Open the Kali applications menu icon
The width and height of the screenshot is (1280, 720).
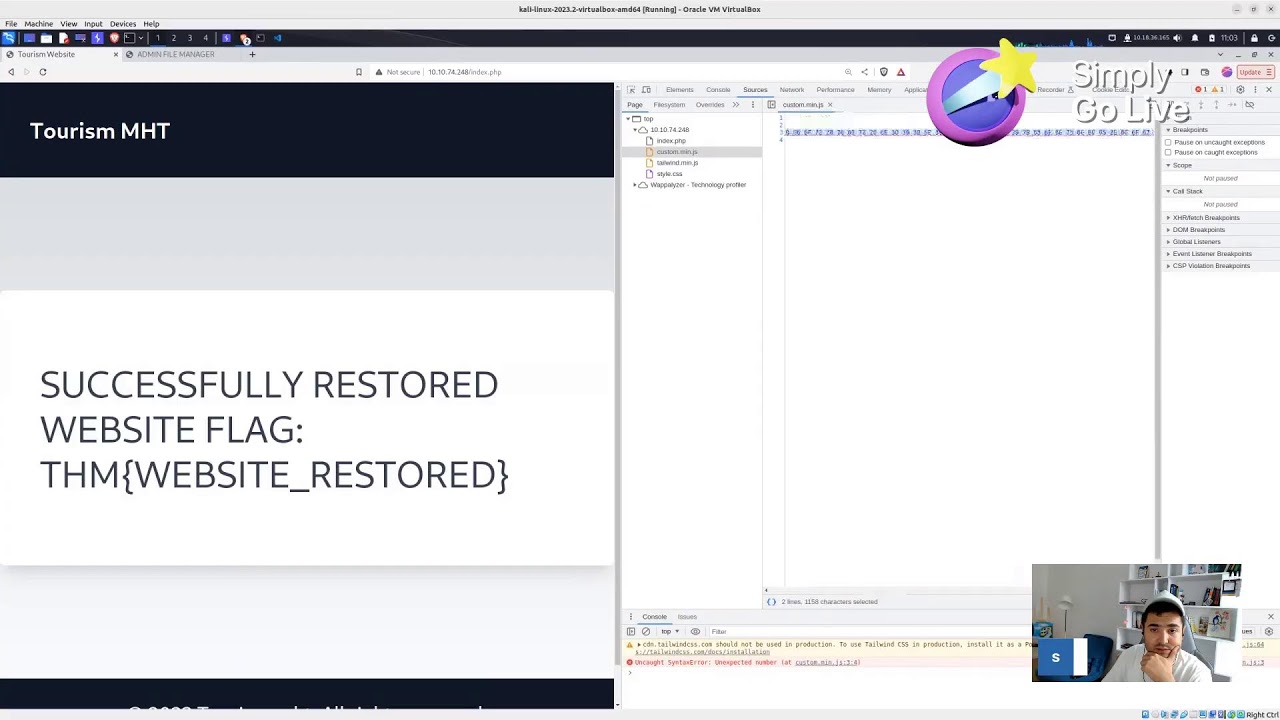[x=8, y=38]
